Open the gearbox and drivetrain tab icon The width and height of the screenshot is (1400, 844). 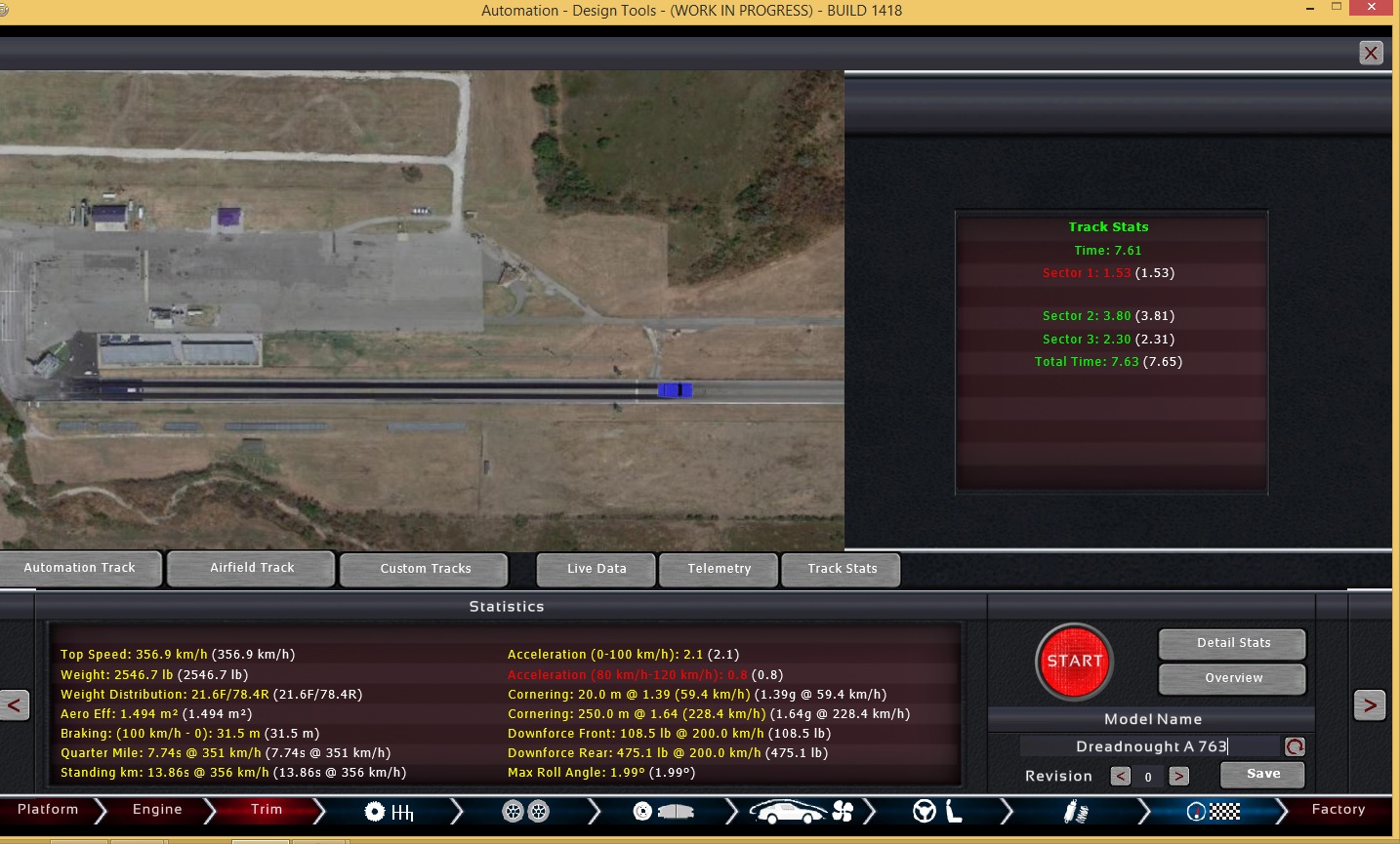tap(389, 812)
